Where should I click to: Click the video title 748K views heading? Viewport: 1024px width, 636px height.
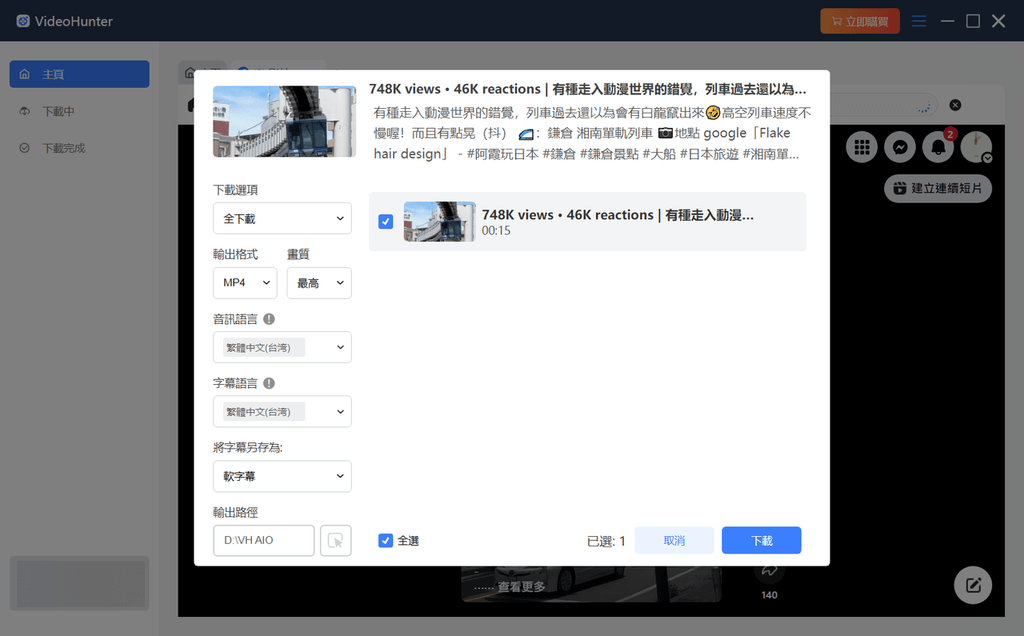pyautogui.click(x=587, y=89)
